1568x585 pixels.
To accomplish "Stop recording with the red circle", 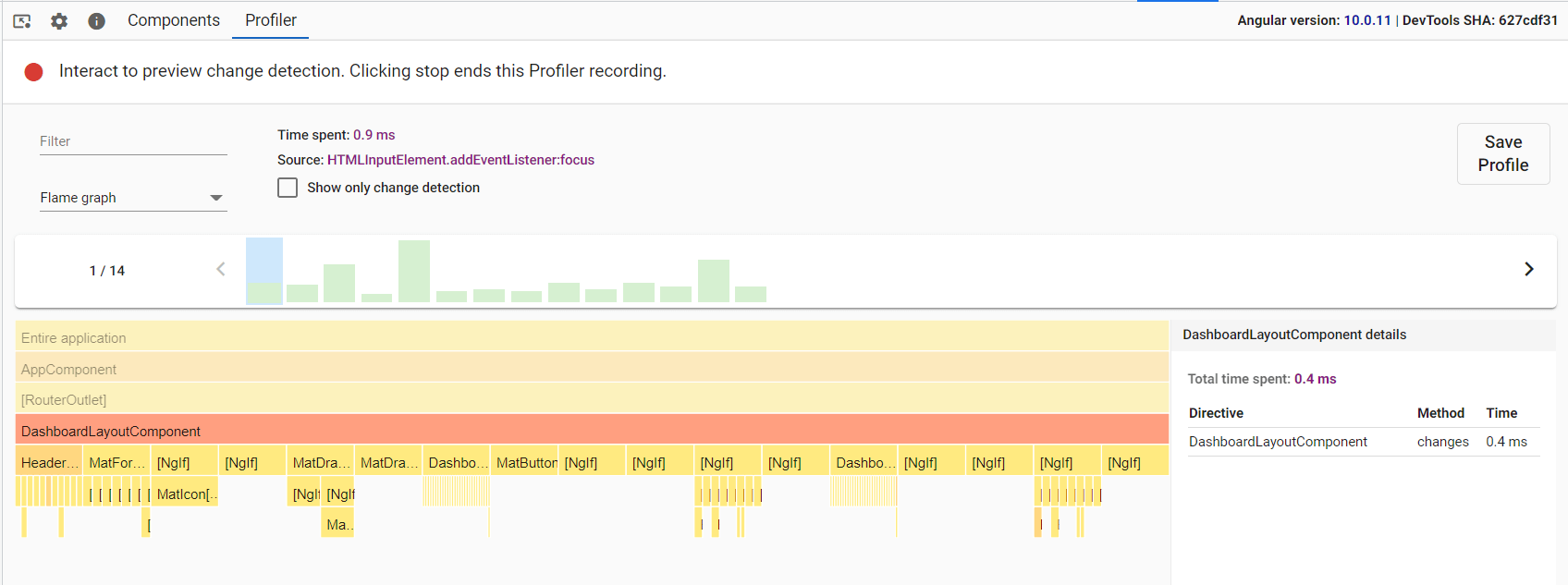I will [34, 72].
